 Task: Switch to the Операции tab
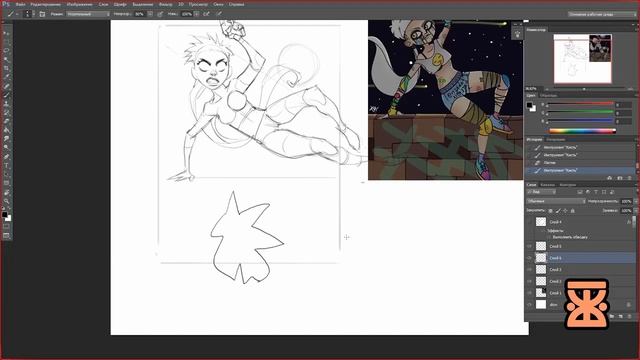(x=556, y=140)
